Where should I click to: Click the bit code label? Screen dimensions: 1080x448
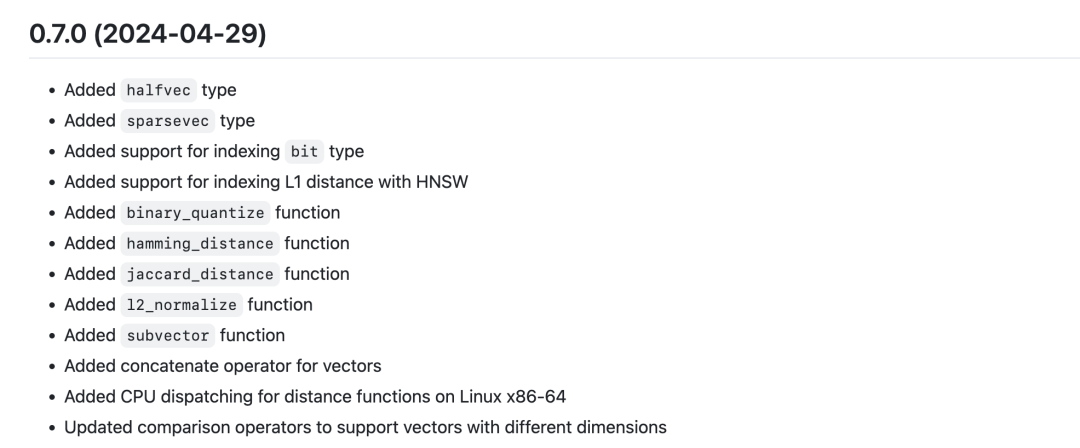306,152
